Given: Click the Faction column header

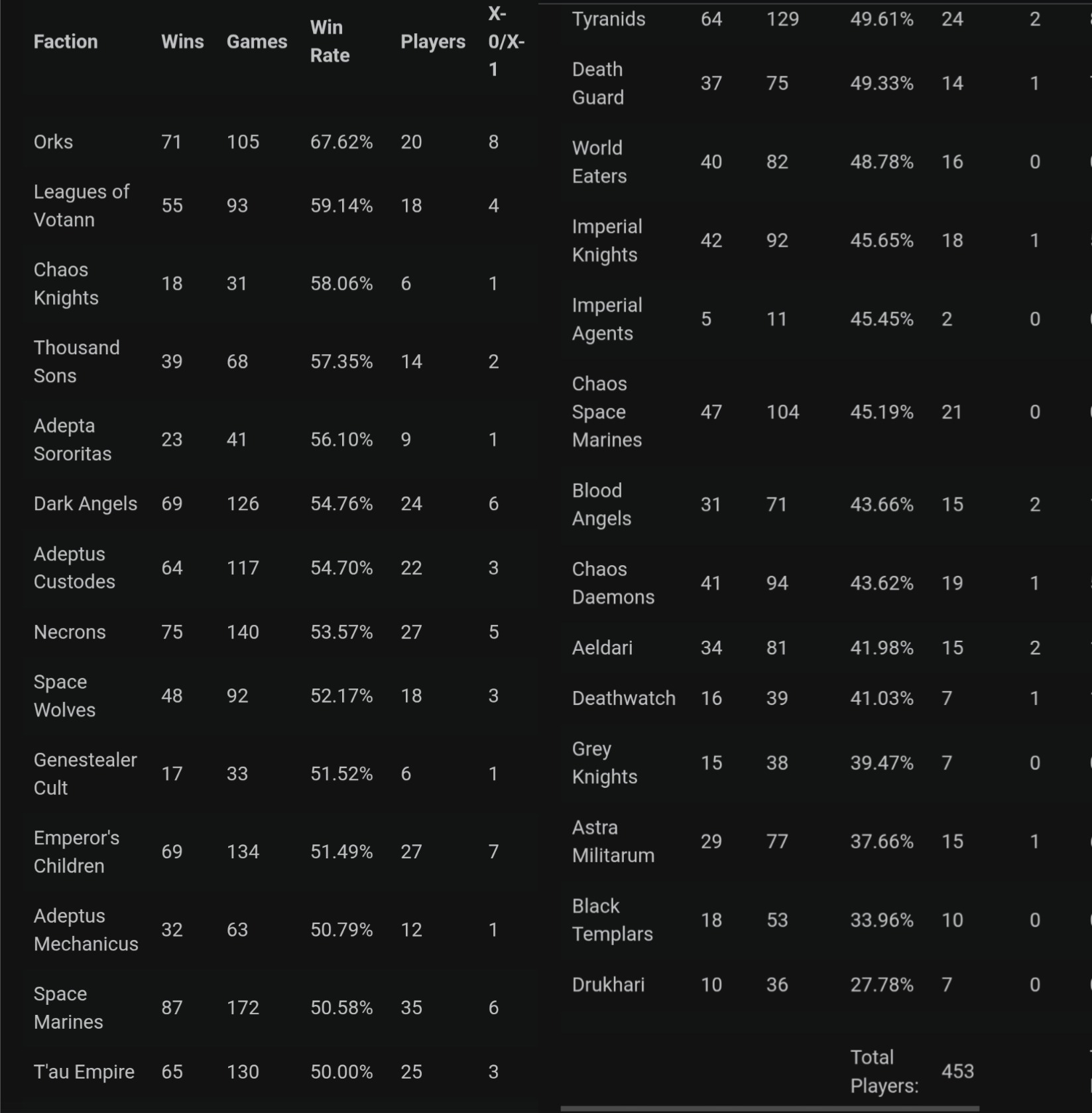Looking at the screenshot, I should 66,42.
